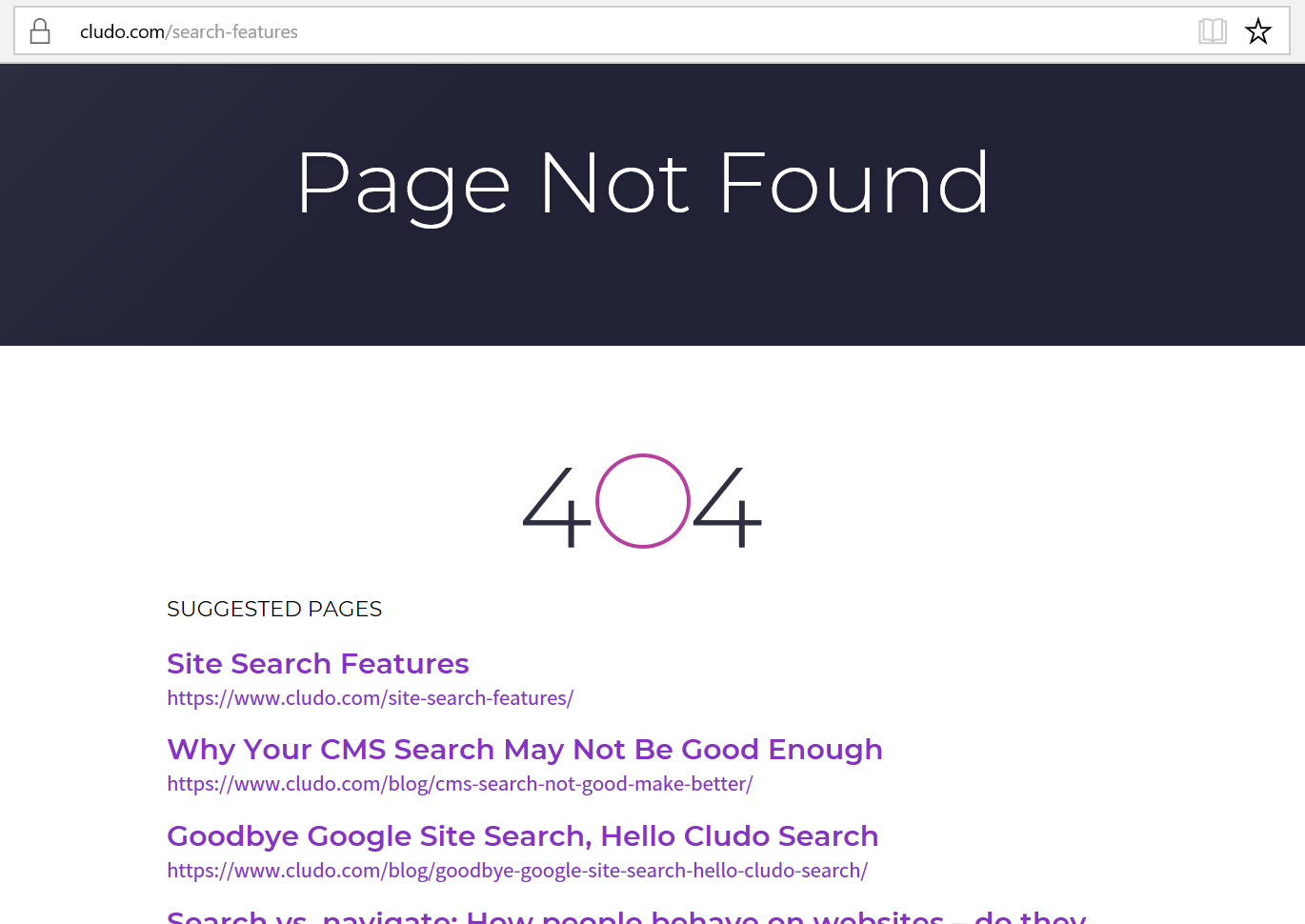The height and width of the screenshot is (924, 1305).
Task: Open the Site Search Features link
Action: 317,663
